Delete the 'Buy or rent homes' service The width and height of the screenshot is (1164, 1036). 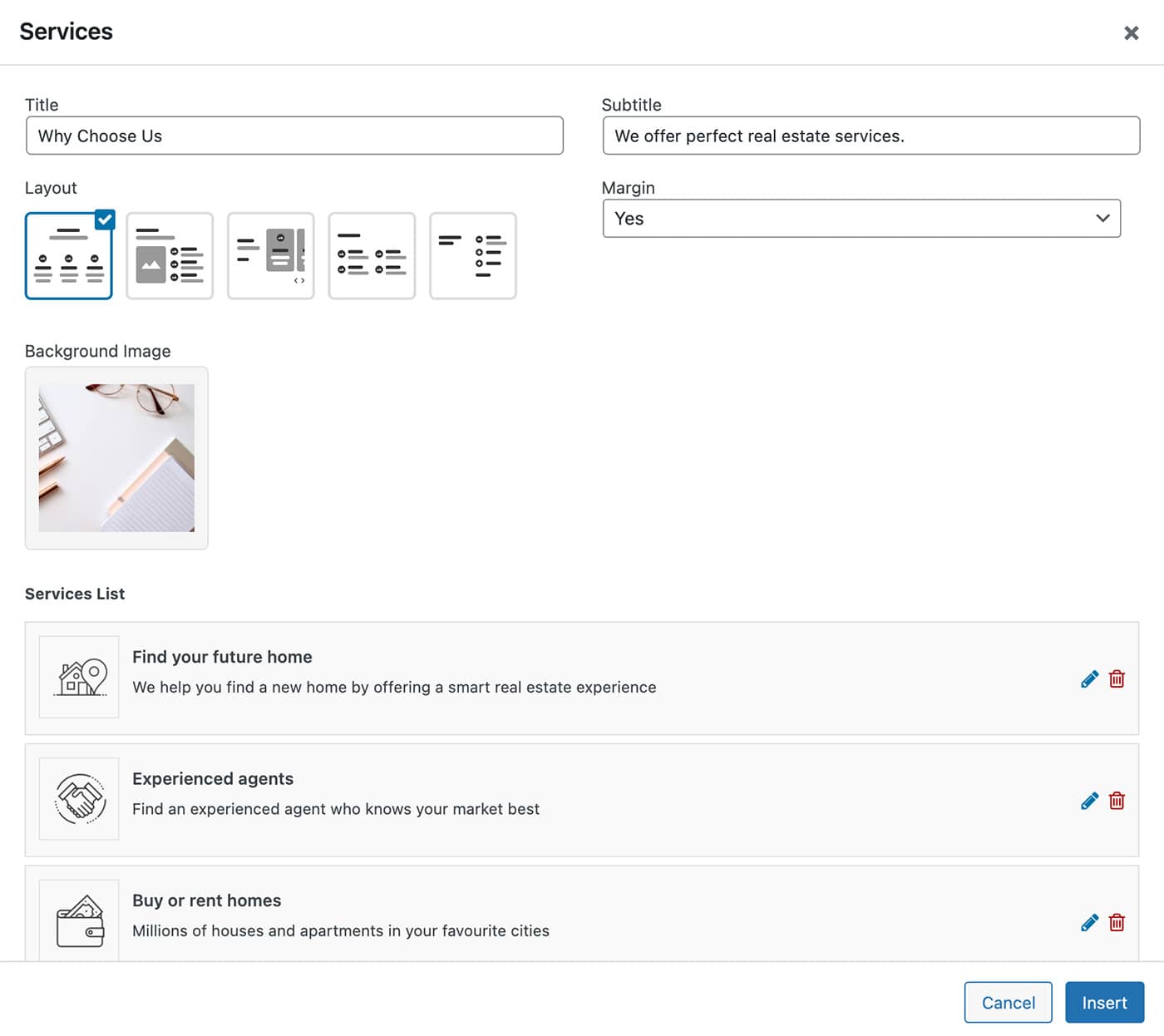click(1117, 923)
